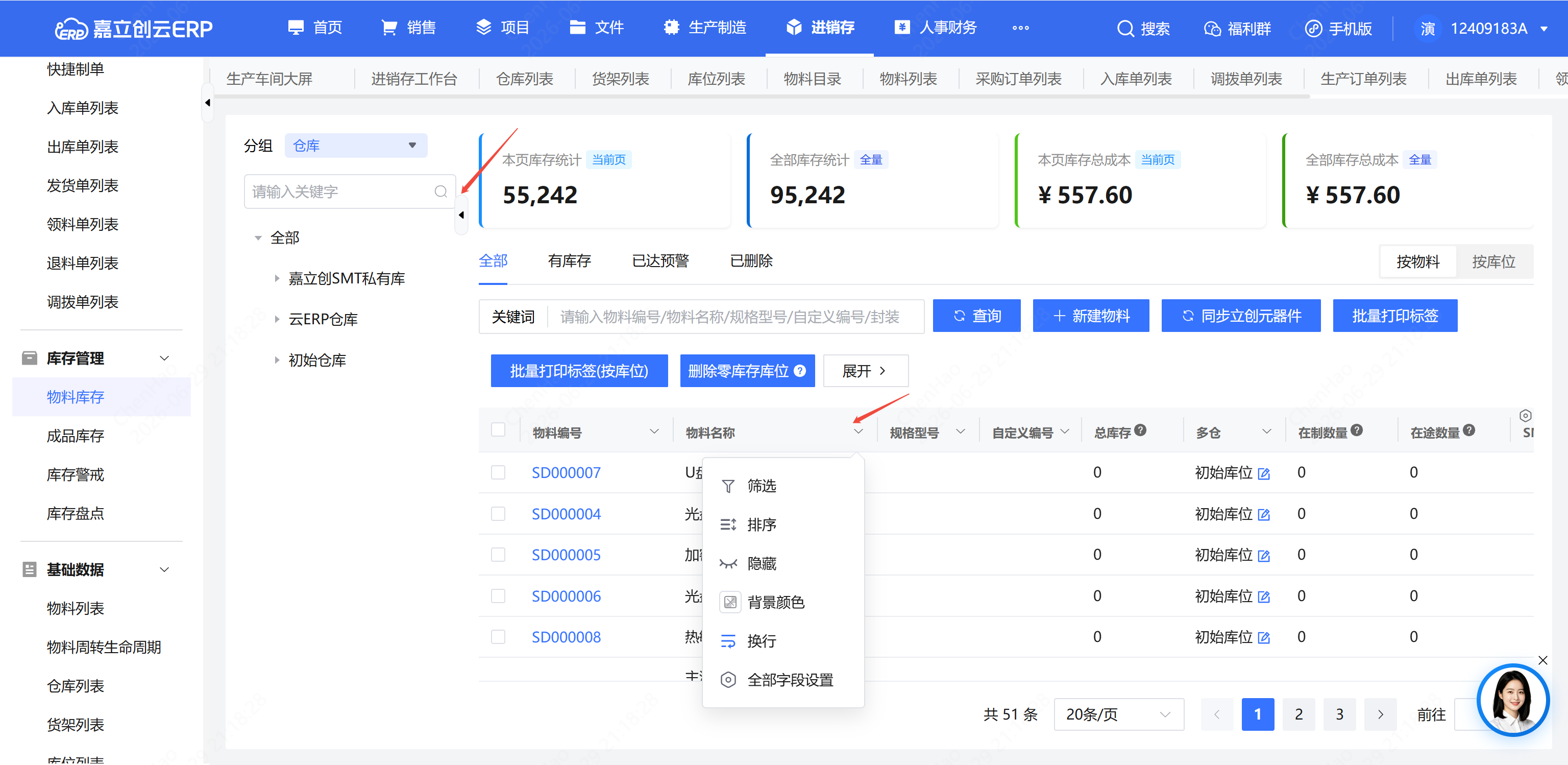
Task: Edit 初始库位 icon in SD000005 row
Action: (x=1264, y=556)
